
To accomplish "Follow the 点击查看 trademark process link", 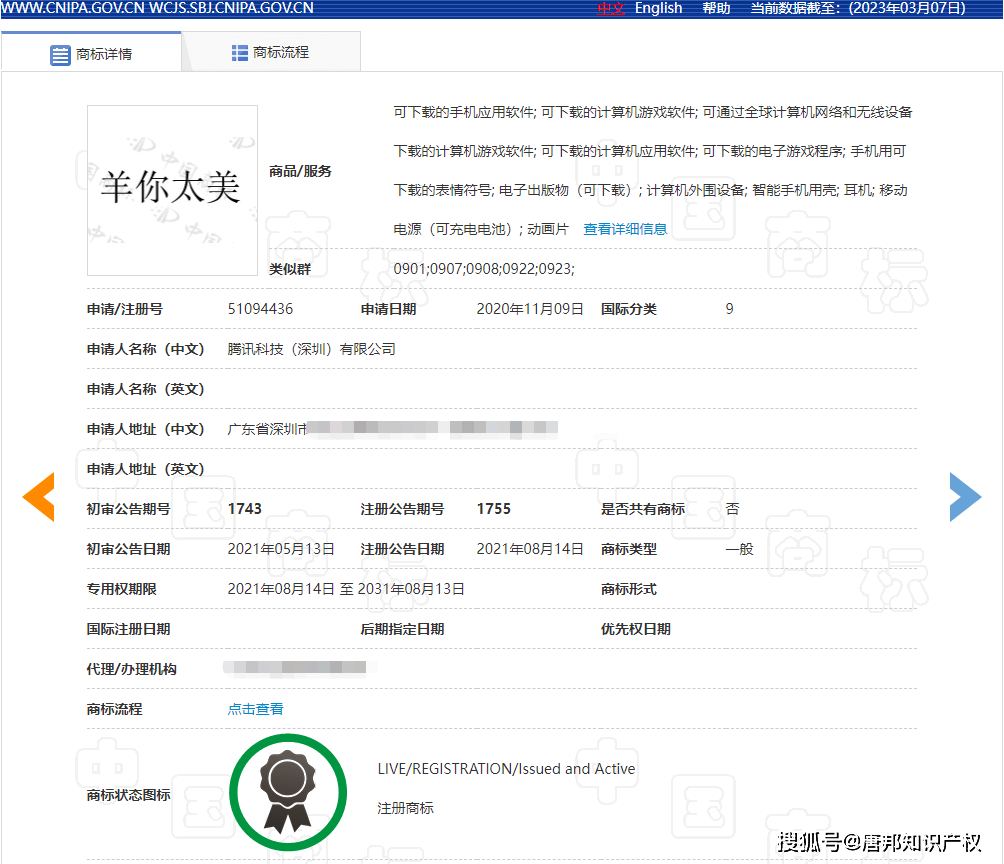I will pos(255,709).
